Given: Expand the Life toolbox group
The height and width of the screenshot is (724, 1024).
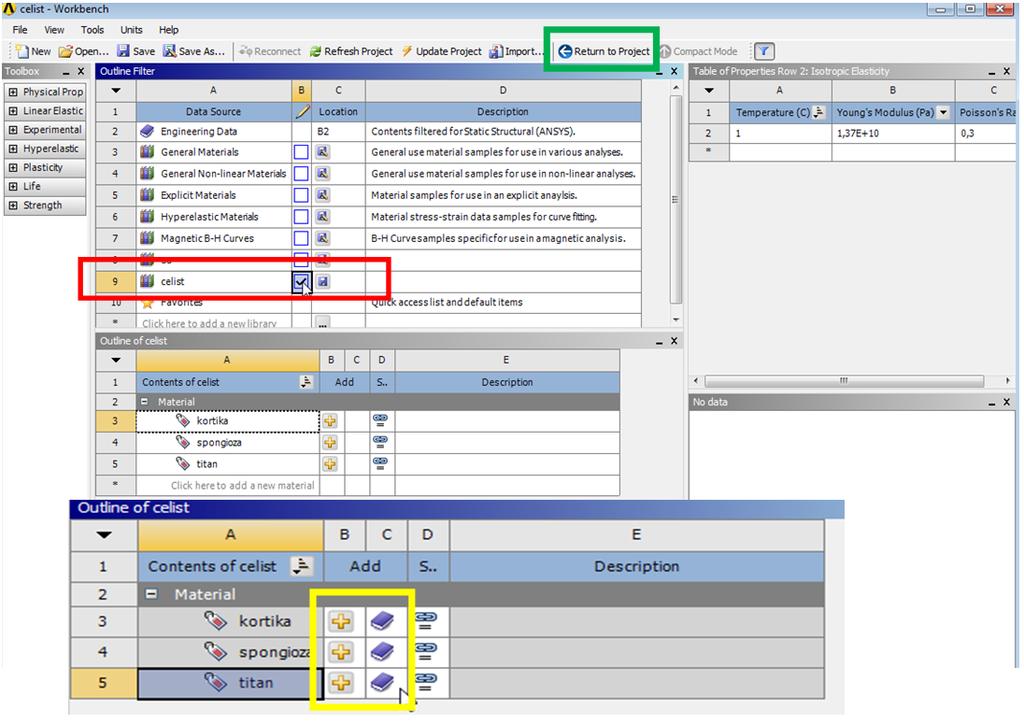Looking at the screenshot, I should 12,187.
